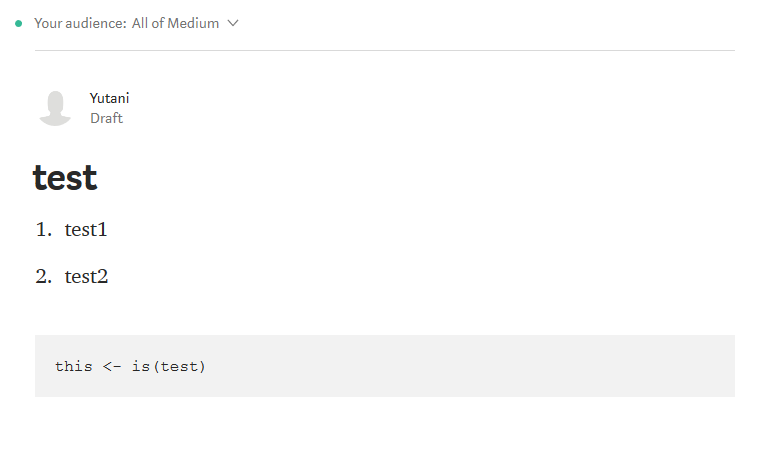Click the blank area right of Yutani byline
Image resolution: width=776 pixels, height=460 pixels.
(x=433, y=108)
